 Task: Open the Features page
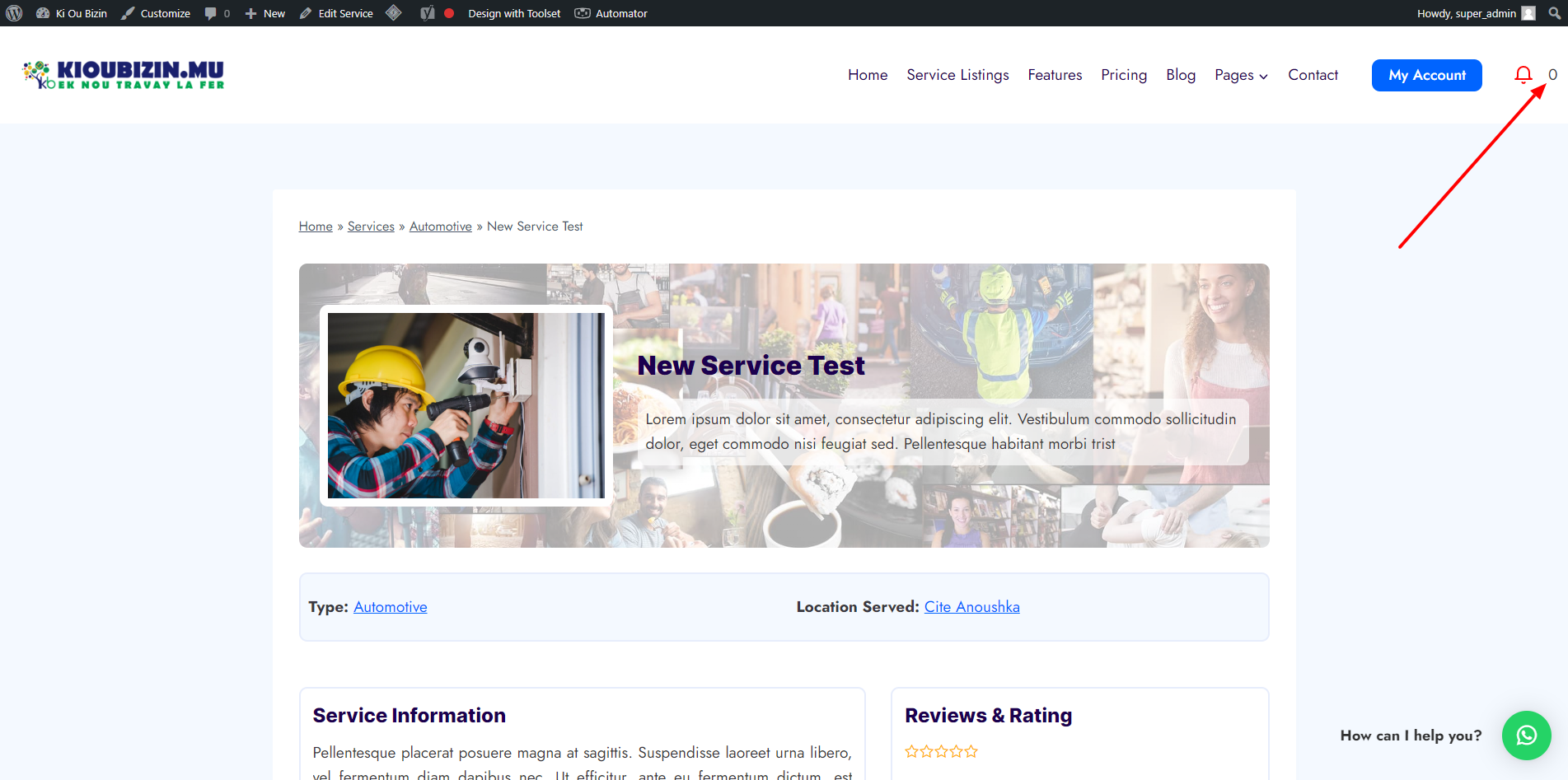1055,75
